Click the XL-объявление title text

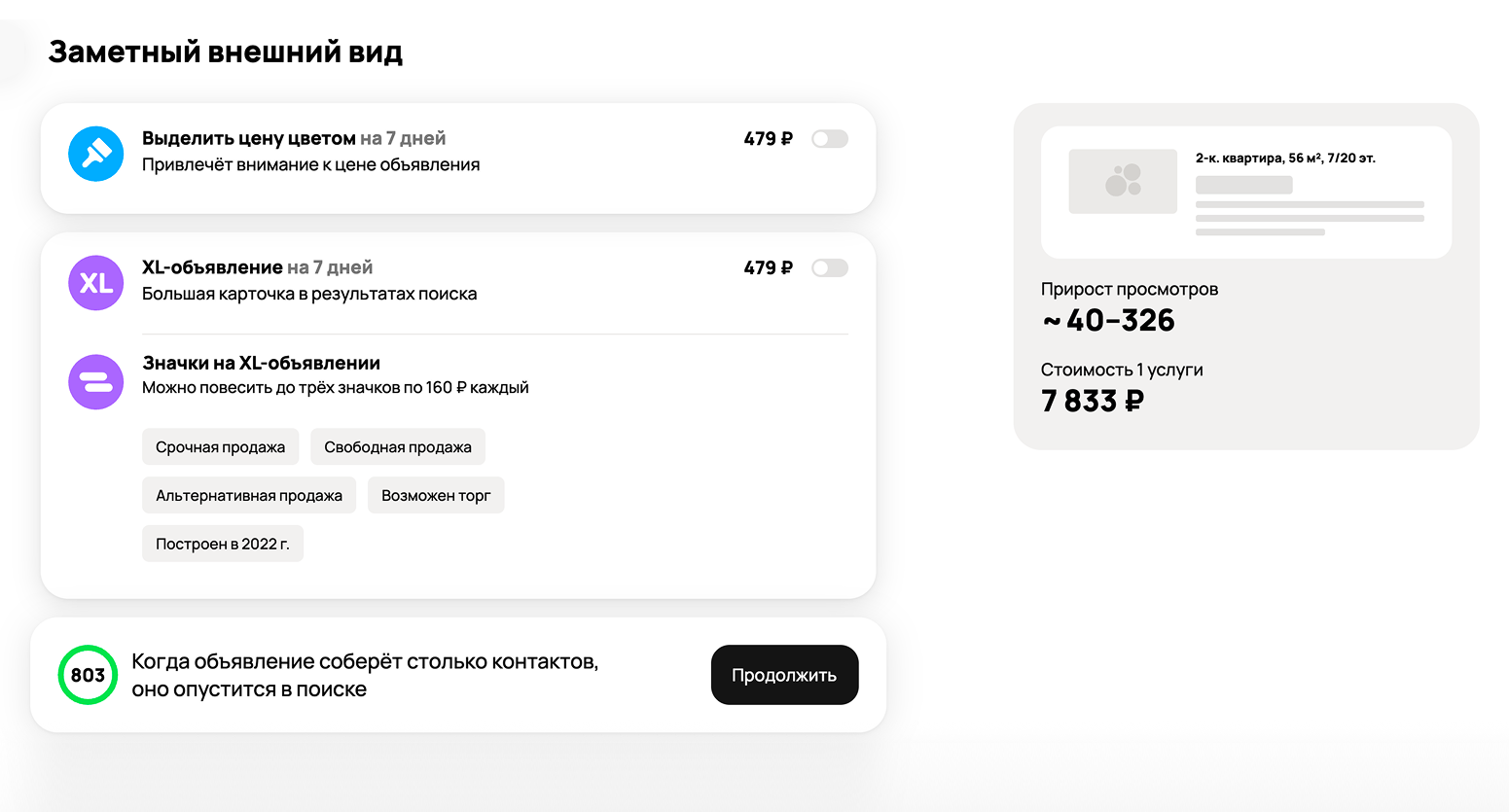coord(212,267)
